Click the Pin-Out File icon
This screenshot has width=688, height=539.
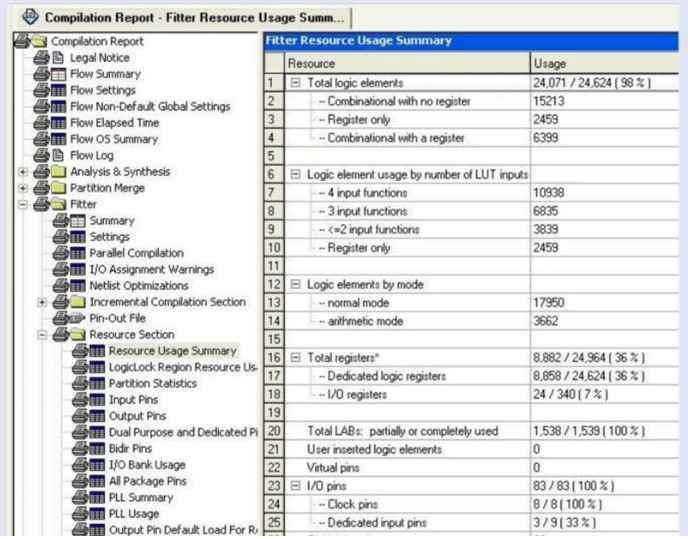coord(77,318)
